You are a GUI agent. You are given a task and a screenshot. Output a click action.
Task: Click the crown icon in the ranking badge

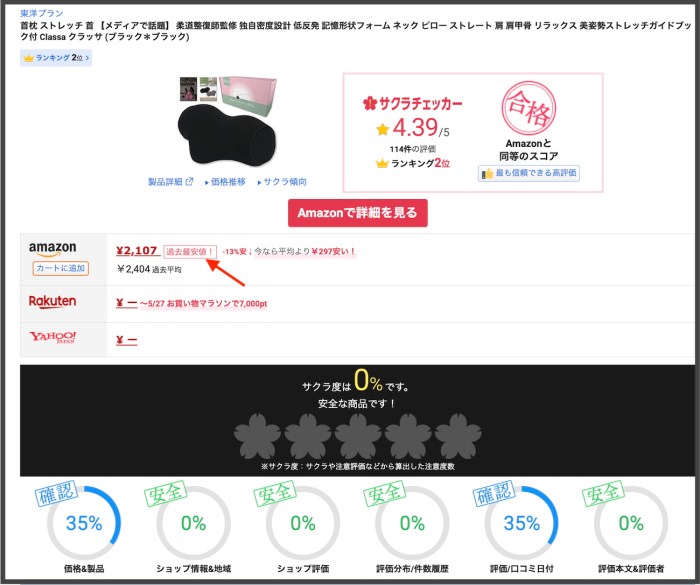tap(29, 58)
